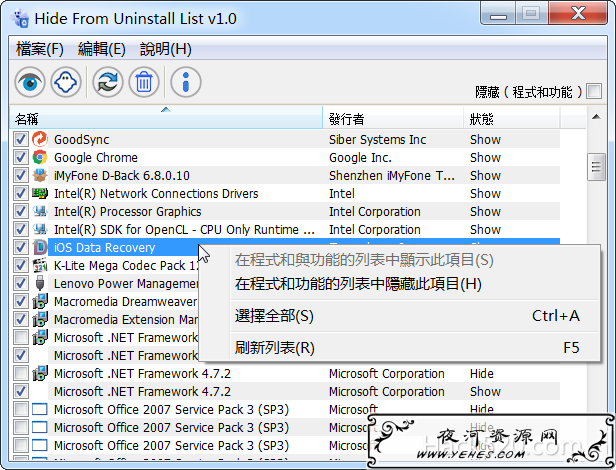Screen dimensions: 616x470
Task: Check the unchecked .NET Framework 4.7.2 Hide checkbox
Action: pyautogui.click(x=20, y=373)
